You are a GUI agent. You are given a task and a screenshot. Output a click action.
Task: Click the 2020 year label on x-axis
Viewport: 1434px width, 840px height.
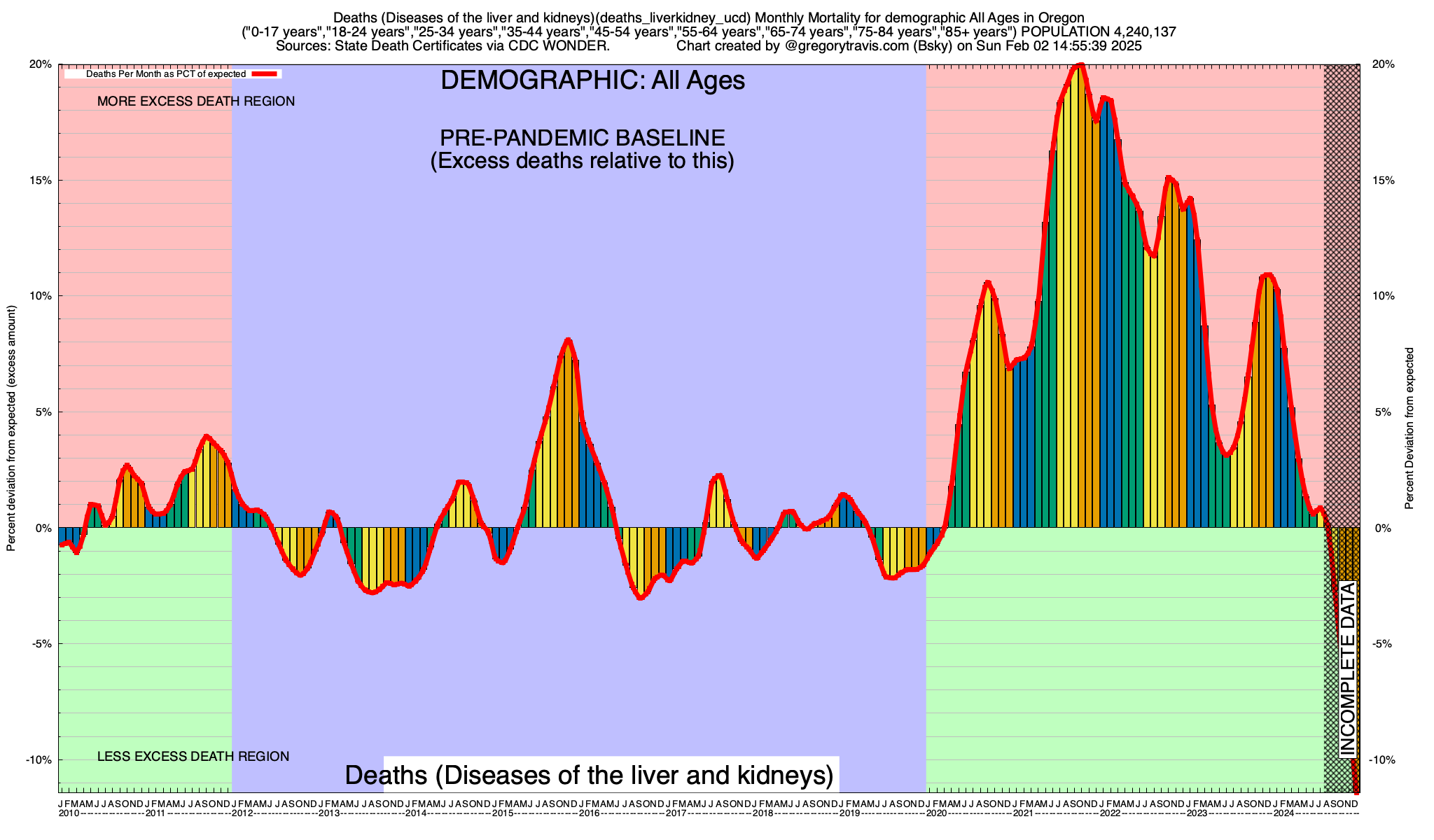click(936, 813)
